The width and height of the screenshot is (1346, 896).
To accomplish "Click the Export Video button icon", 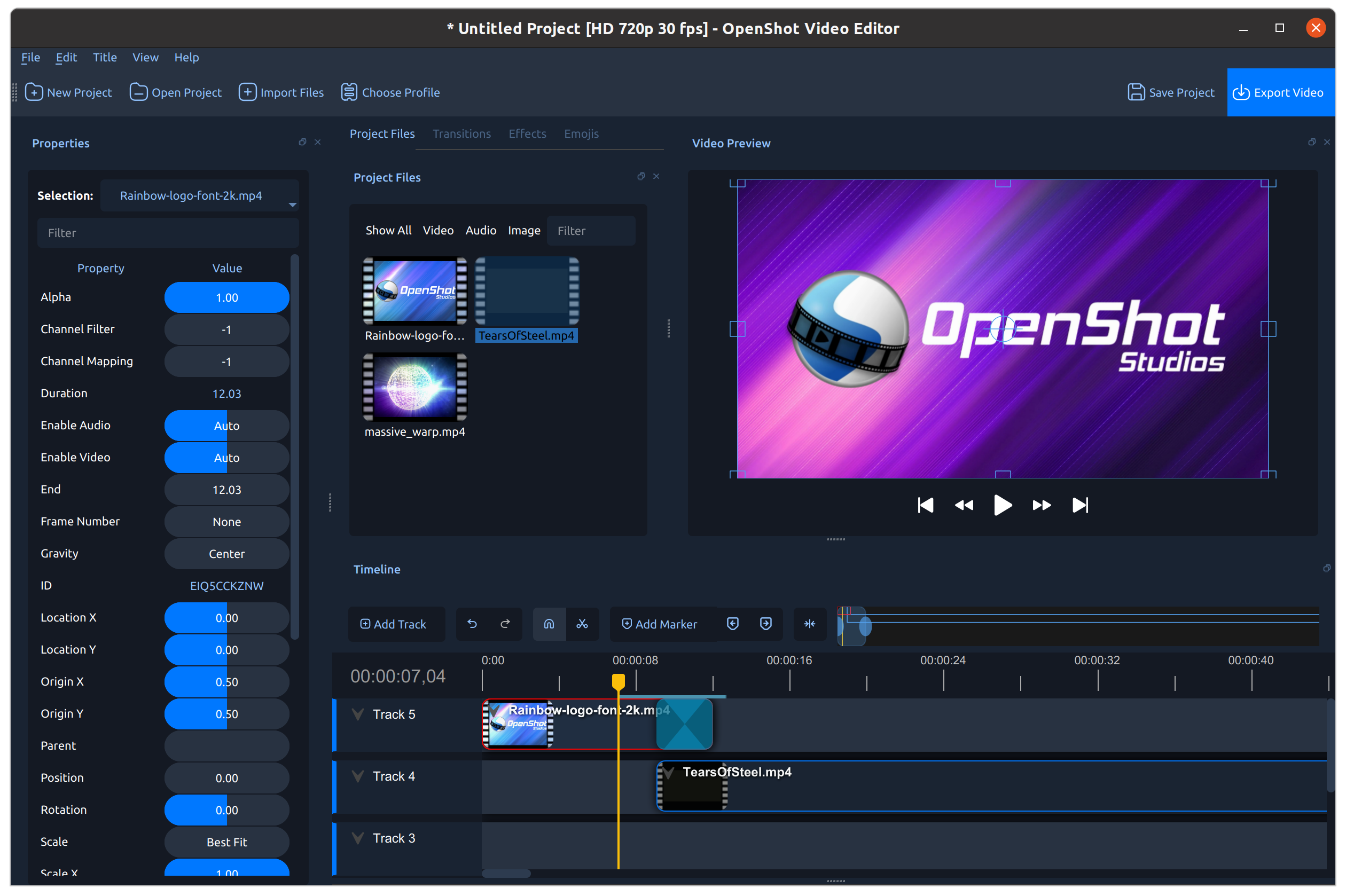I will [1242, 92].
